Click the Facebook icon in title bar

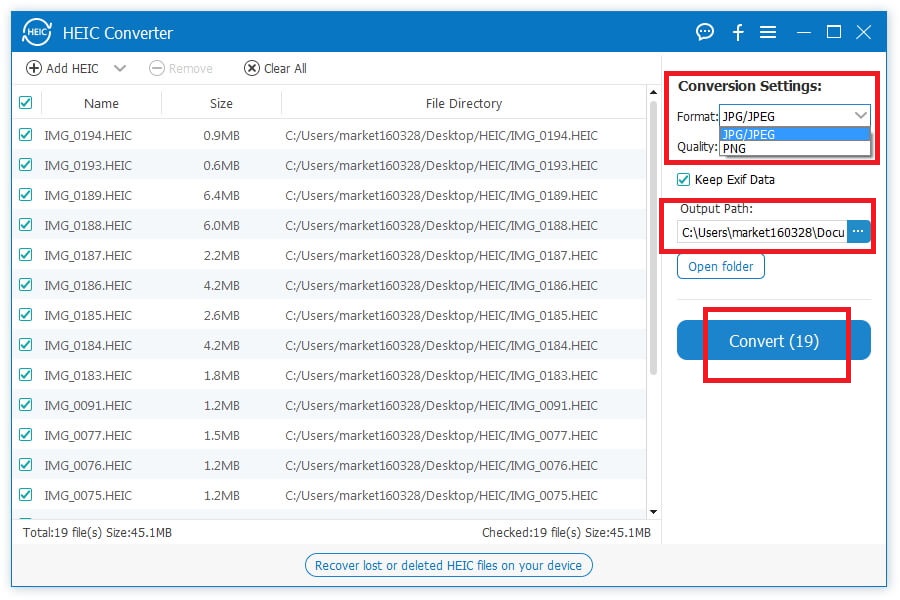pos(738,32)
